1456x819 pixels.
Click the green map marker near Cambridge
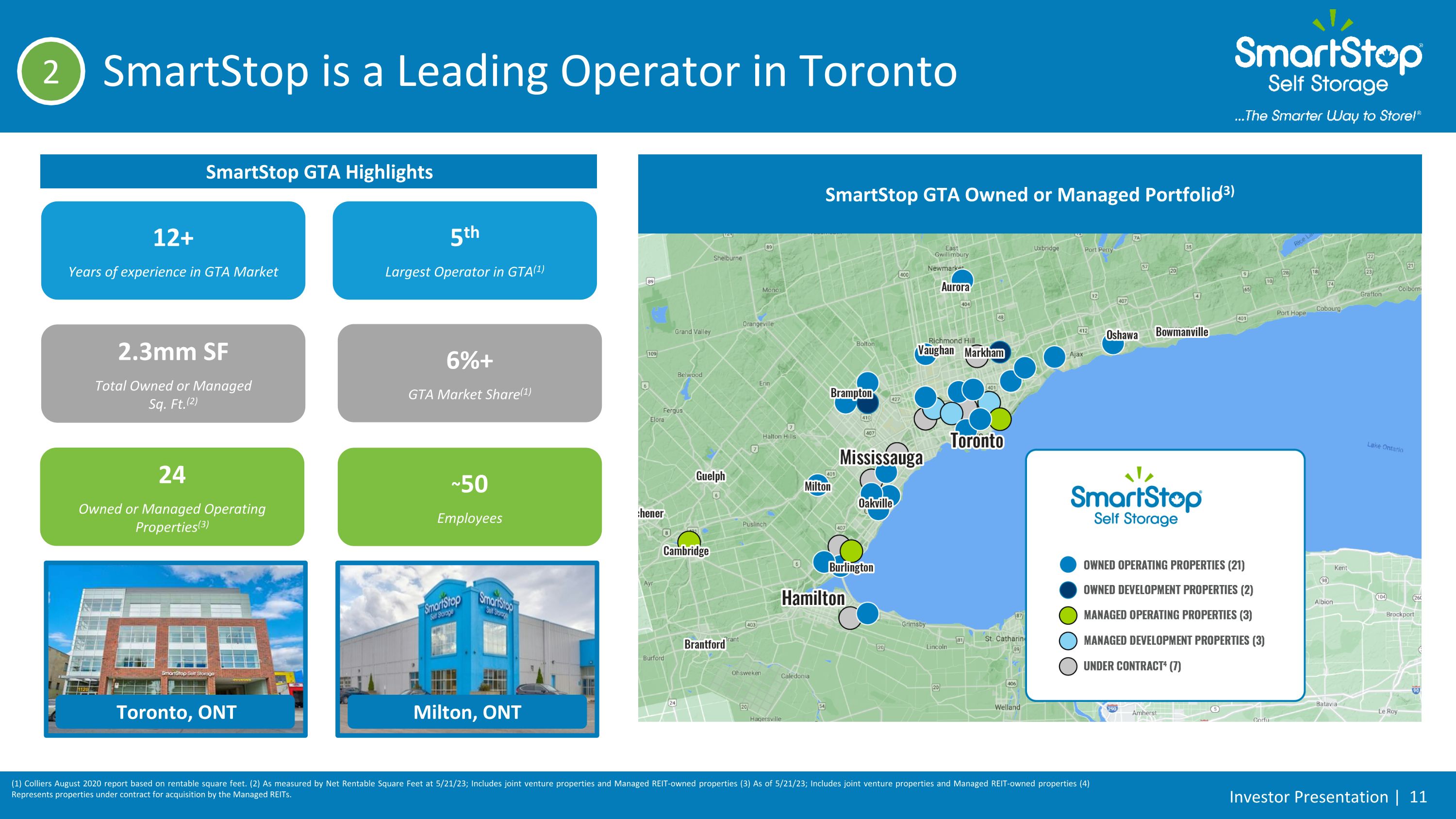coord(689,539)
